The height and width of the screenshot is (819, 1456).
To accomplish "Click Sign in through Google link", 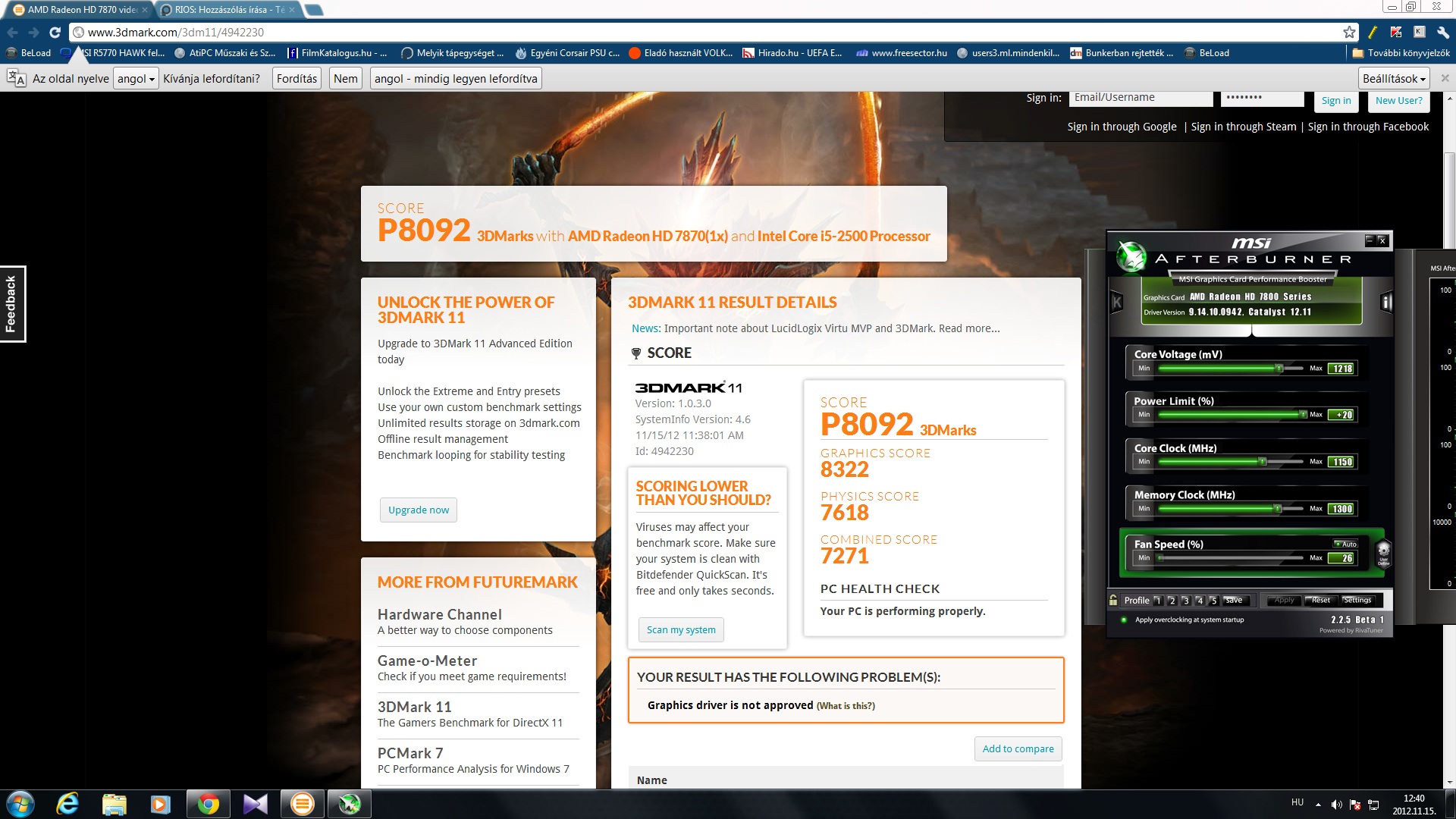I will click(x=1122, y=127).
